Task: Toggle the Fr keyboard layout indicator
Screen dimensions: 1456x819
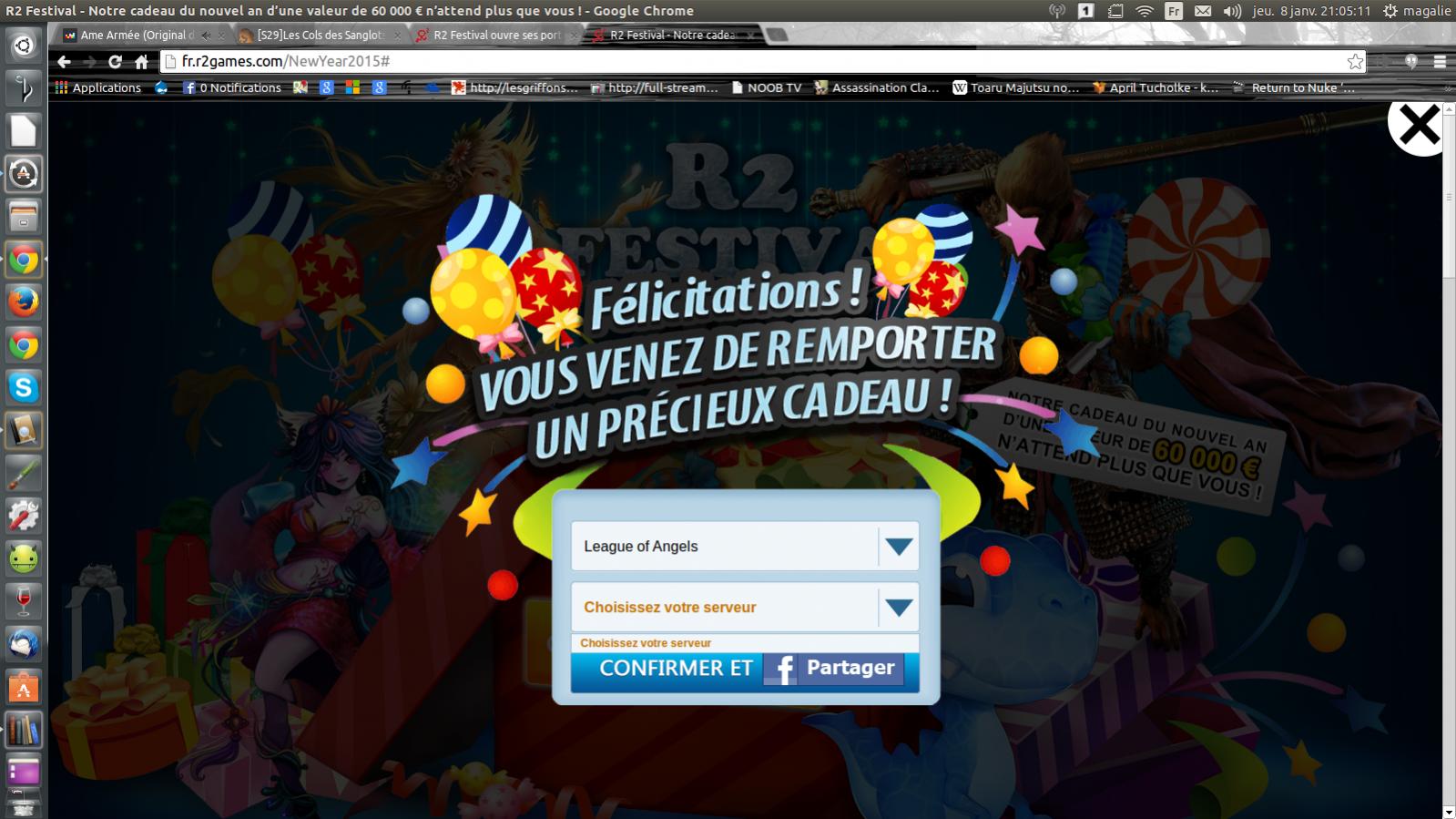Action: [1174, 11]
